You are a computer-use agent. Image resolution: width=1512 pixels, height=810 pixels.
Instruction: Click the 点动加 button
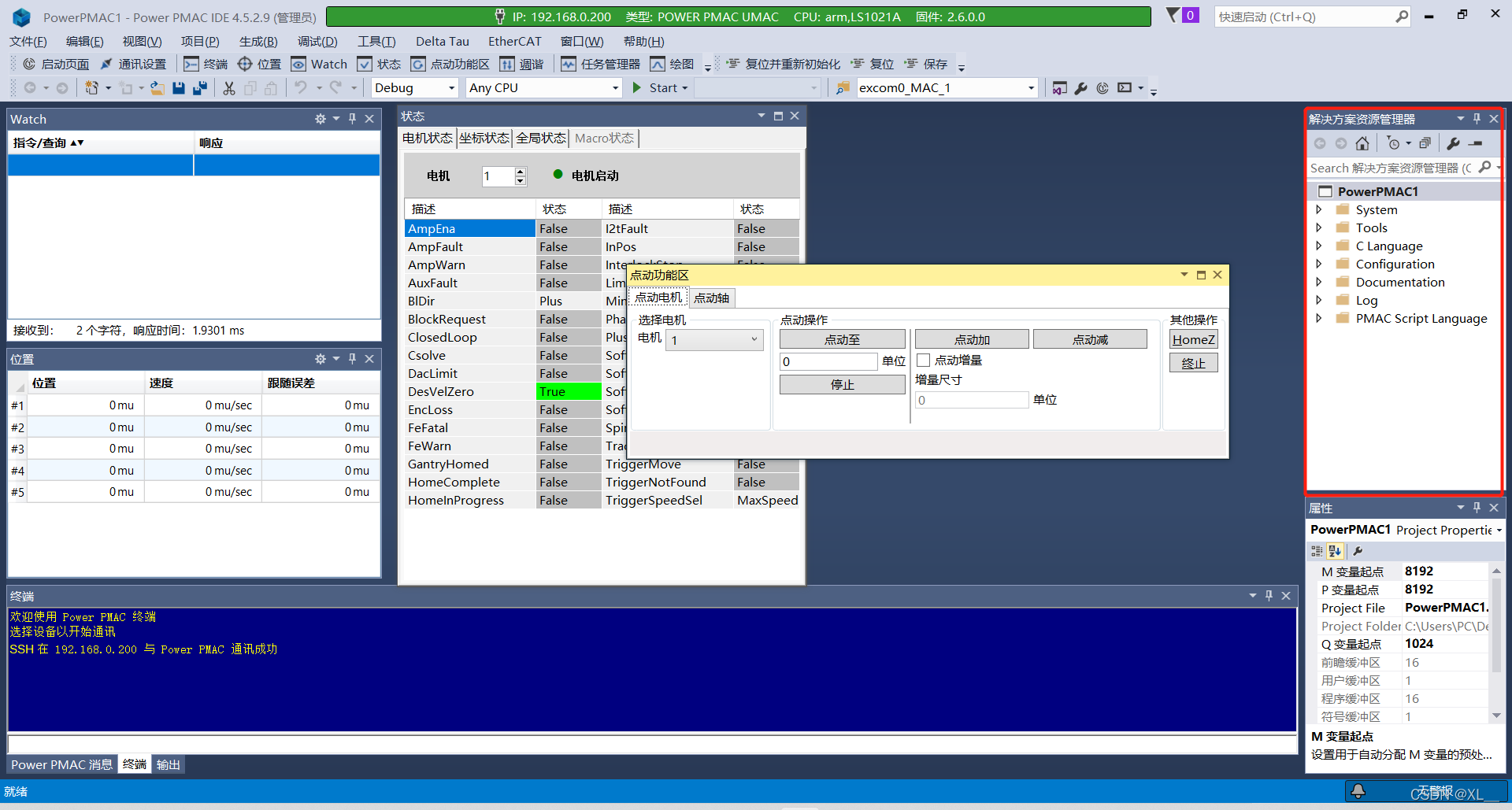pos(972,340)
